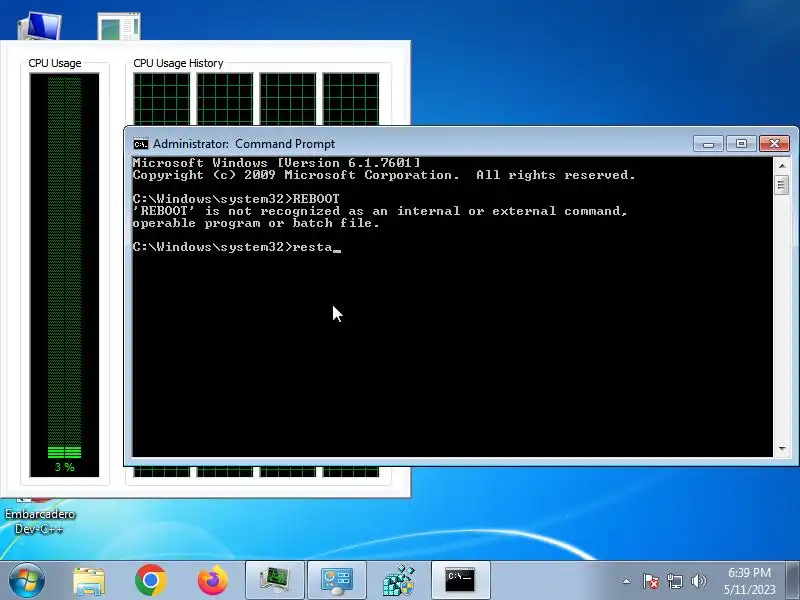Viewport: 800px width, 600px height.
Task: Select the desktop icon next to Computer
Action: [119, 26]
